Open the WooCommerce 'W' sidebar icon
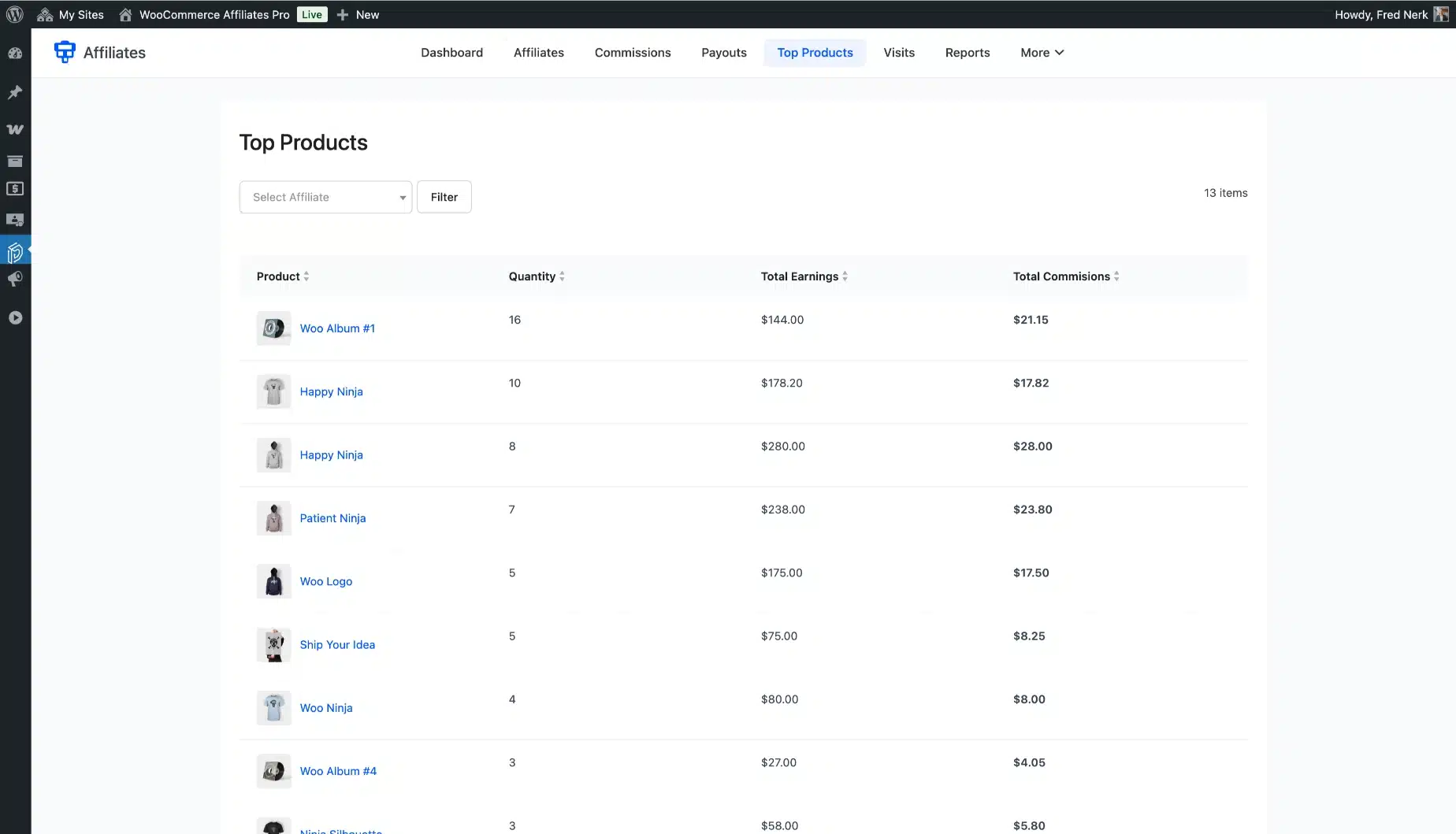 (15, 129)
